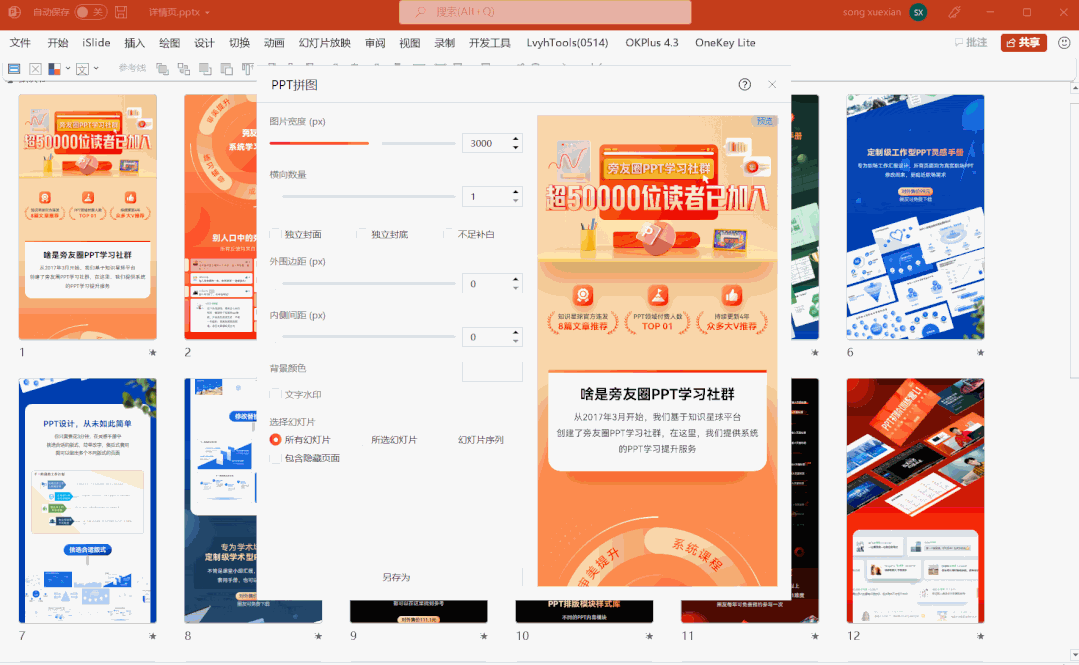This screenshot has width=1079, height=665.
Task: Expand the fill color dropdown on the toolbar
Action: 67,67
